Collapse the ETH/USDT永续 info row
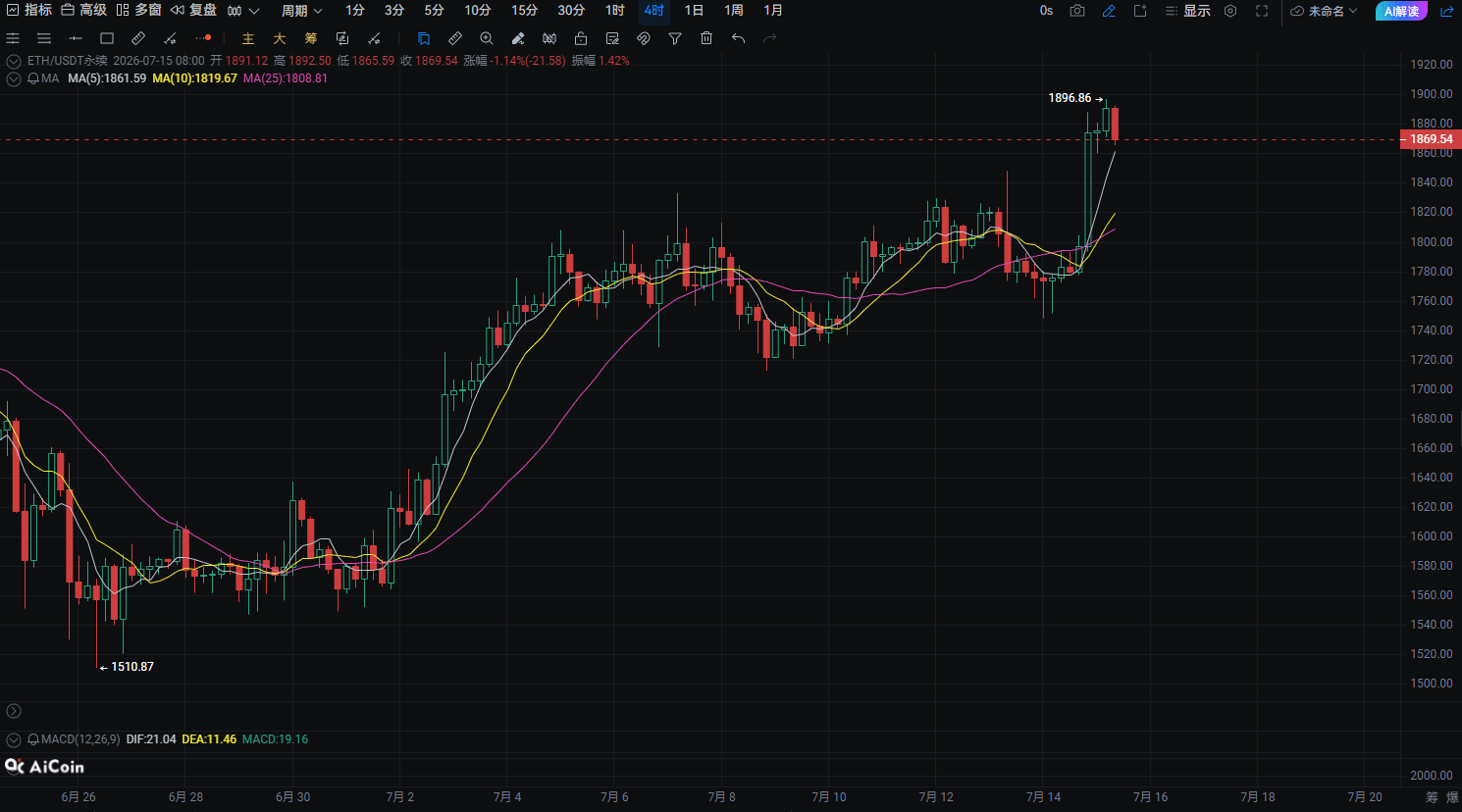This screenshot has height=812, width=1462. click(x=14, y=61)
